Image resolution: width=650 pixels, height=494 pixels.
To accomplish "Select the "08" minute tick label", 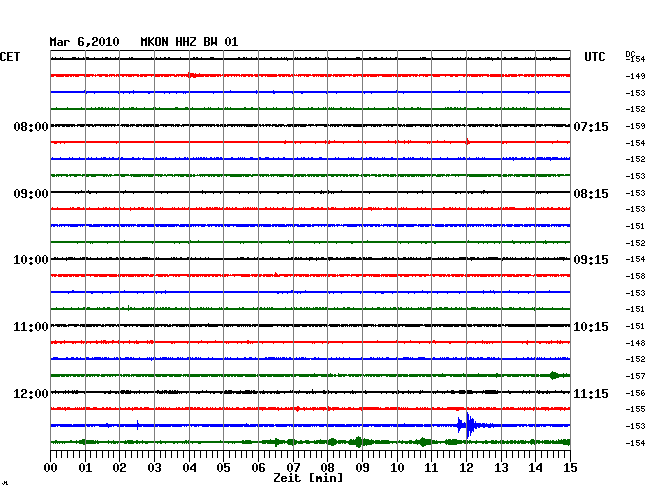I will tap(327, 467).
